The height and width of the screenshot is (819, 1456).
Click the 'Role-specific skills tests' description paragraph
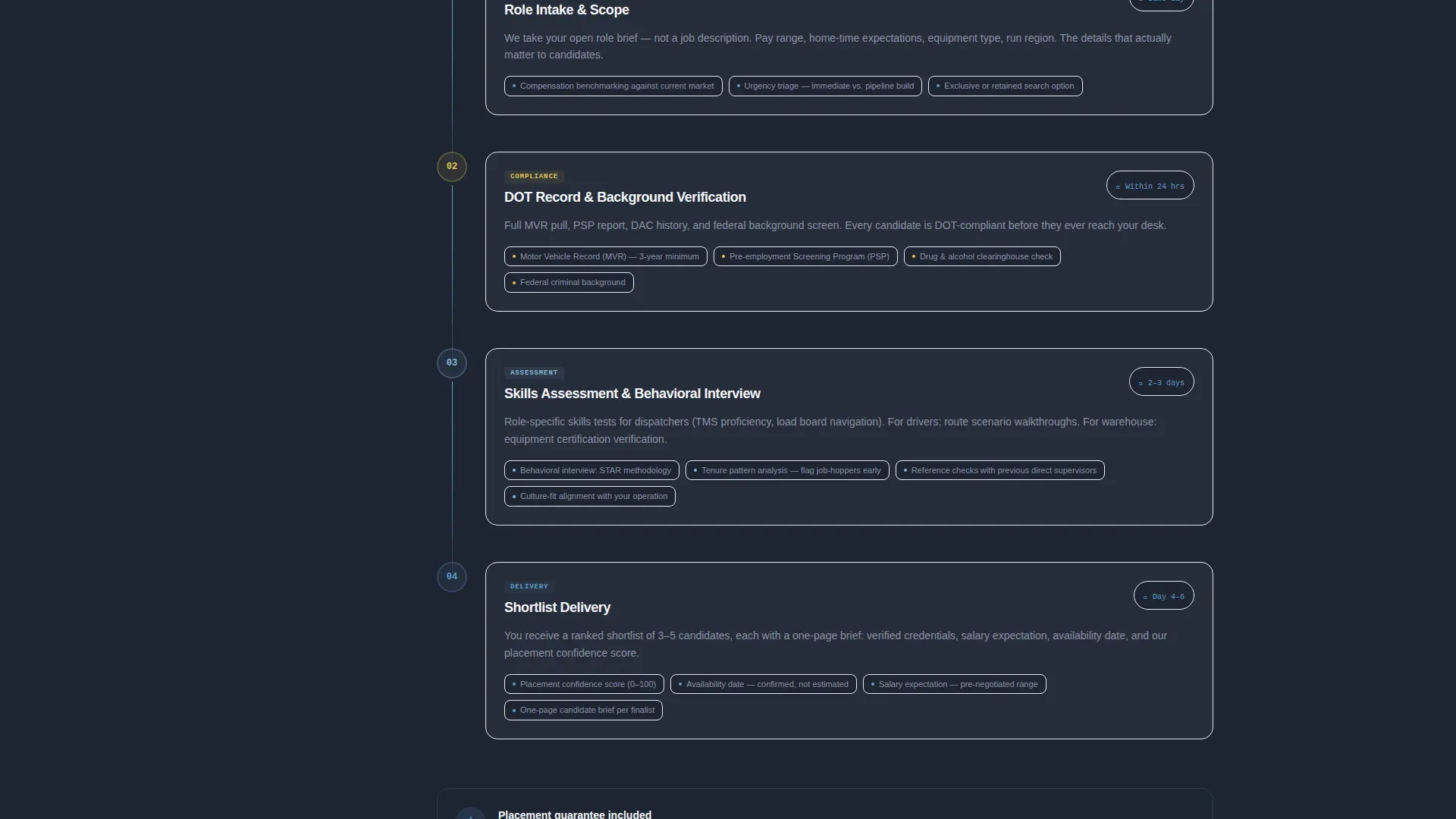(x=830, y=431)
